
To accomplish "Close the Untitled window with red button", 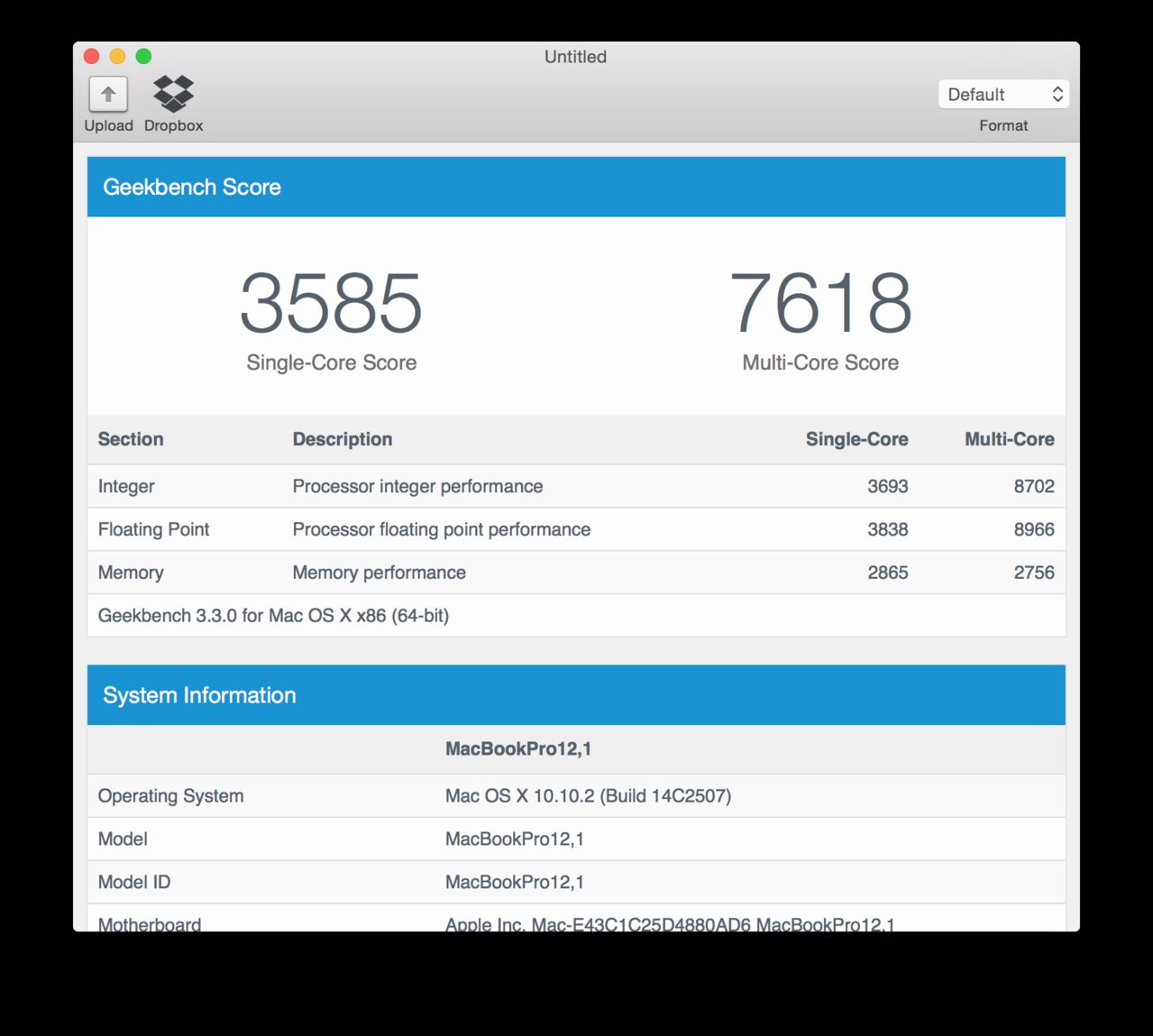I will point(91,56).
